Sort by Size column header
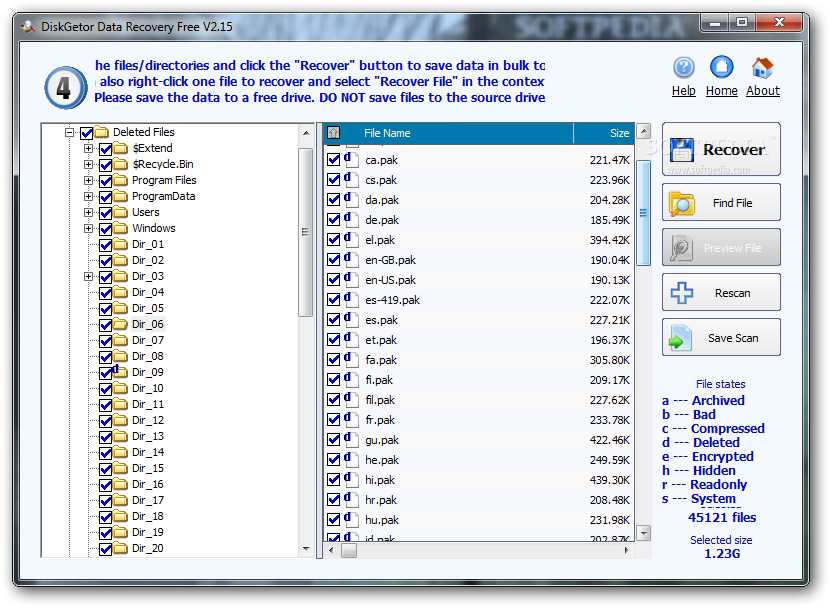 click(x=604, y=133)
